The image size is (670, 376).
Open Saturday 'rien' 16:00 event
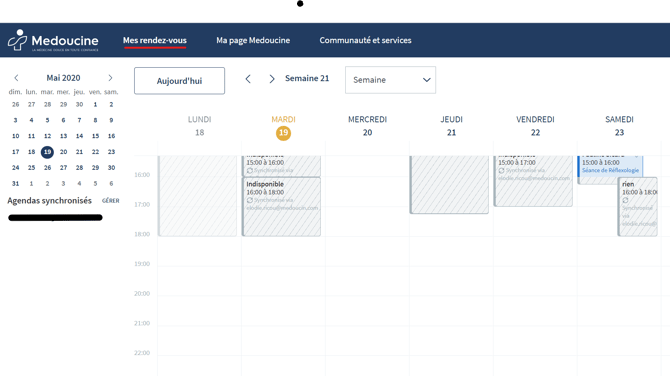[x=638, y=207]
